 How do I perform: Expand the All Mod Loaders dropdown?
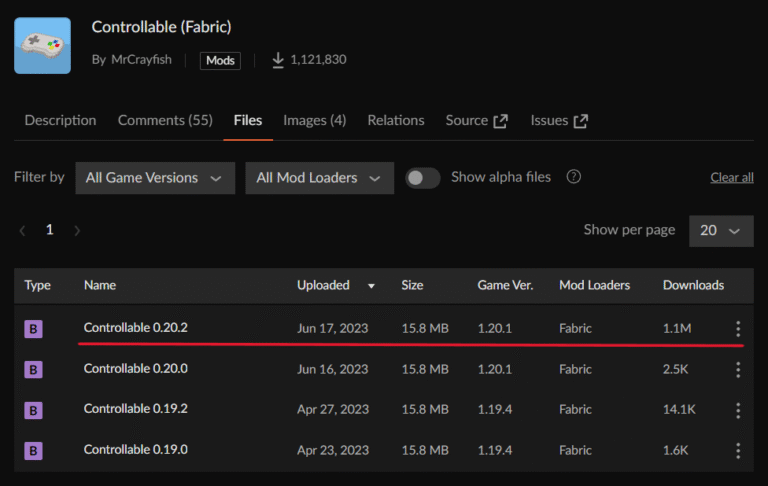click(319, 178)
